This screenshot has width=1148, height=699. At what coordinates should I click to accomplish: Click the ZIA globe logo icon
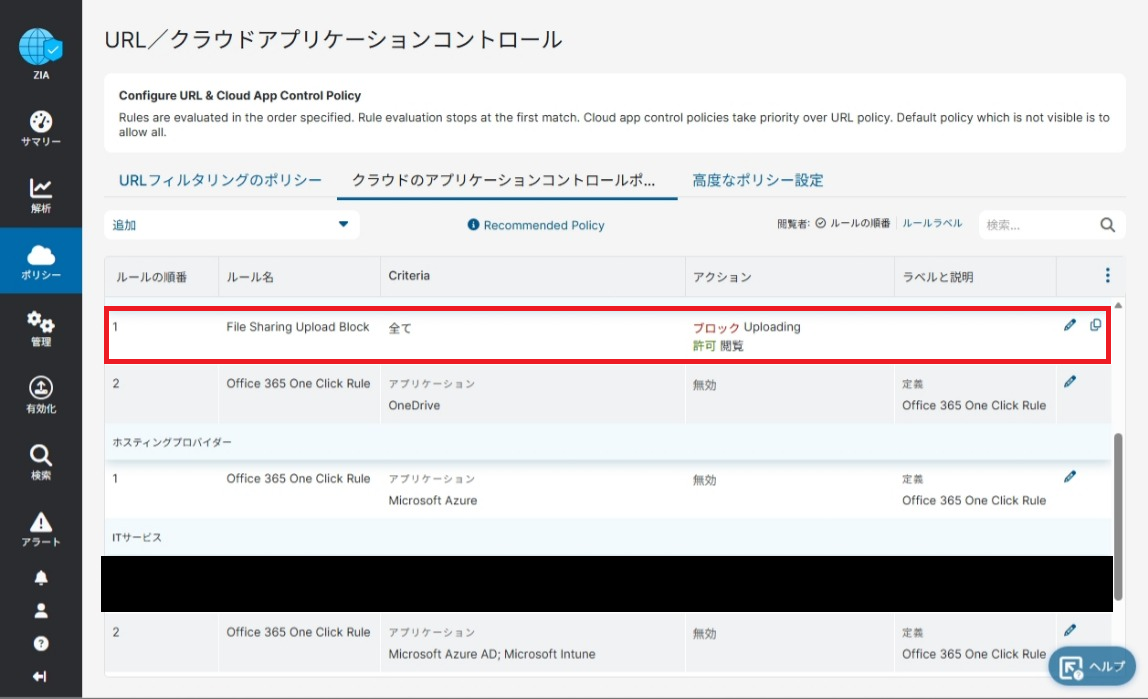[x=40, y=47]
